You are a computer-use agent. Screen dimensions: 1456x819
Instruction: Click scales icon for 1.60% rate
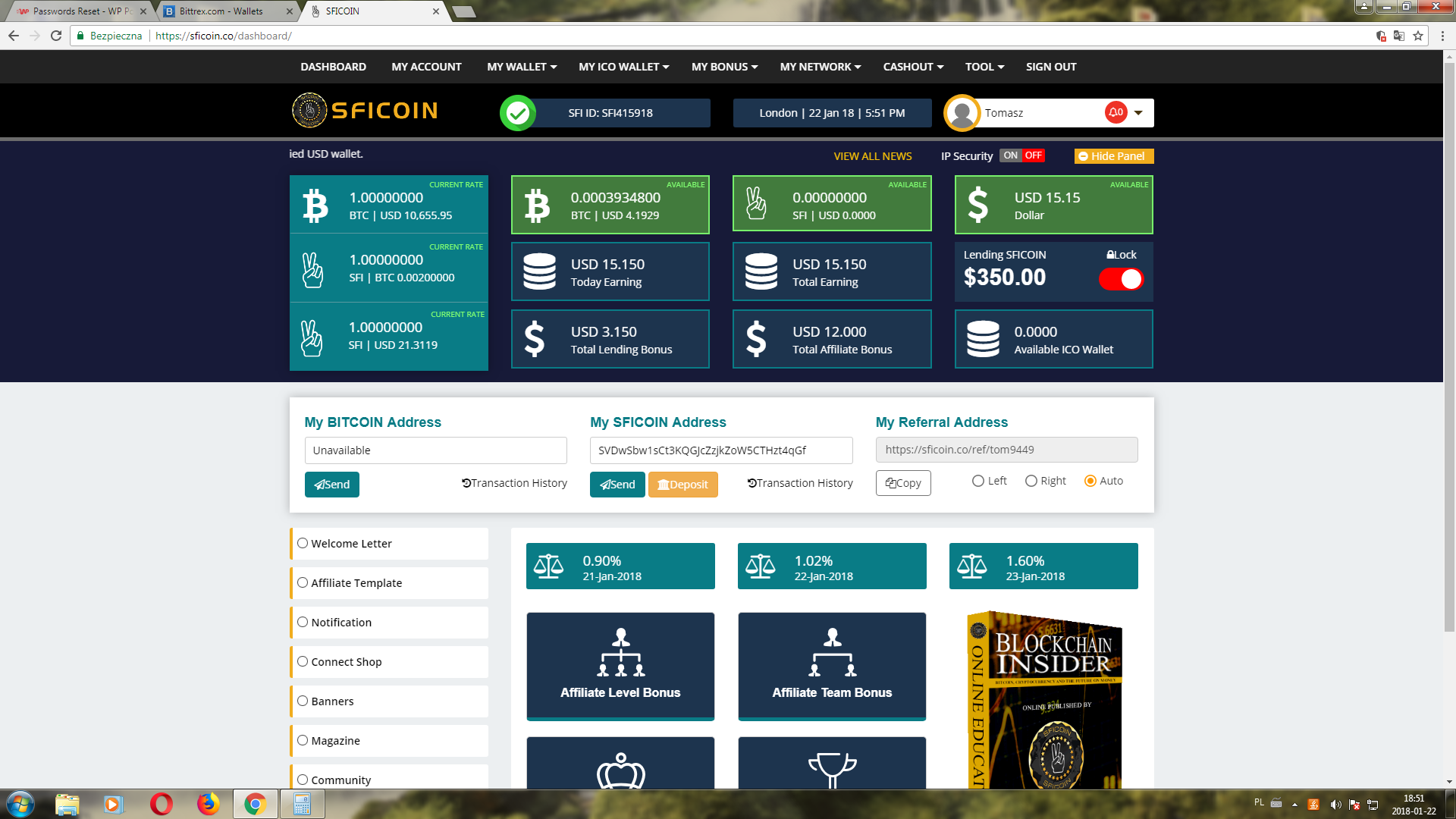click(971, 566)
